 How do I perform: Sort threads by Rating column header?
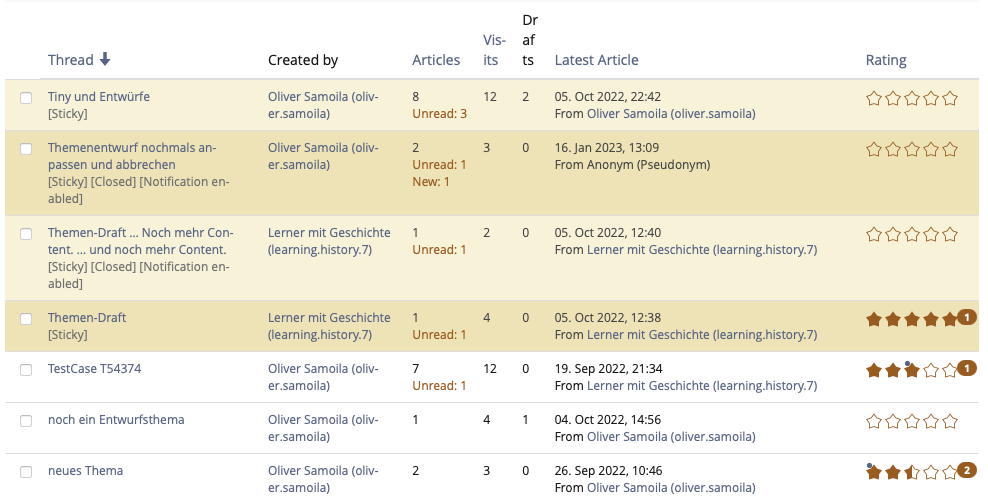pos(885,60)
